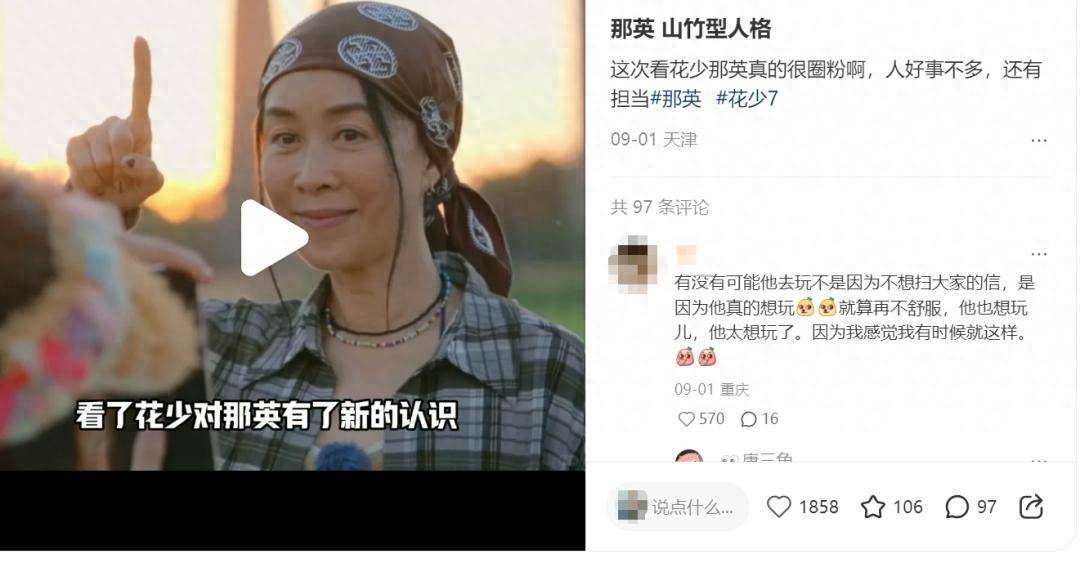The height and width of the screenshot is (572, 1080).
Task: Click the first commenter's username
Action: [686, 254]
